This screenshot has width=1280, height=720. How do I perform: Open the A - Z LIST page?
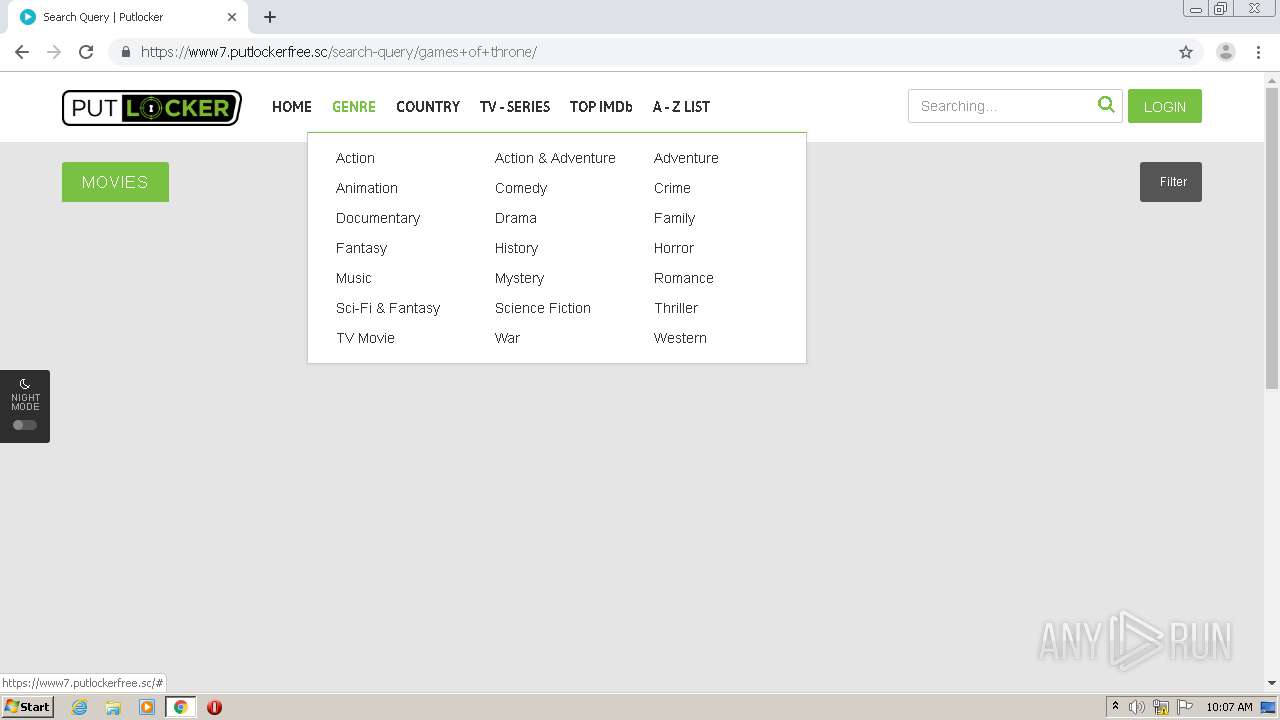pyautogui.click(x=681, y=107)
